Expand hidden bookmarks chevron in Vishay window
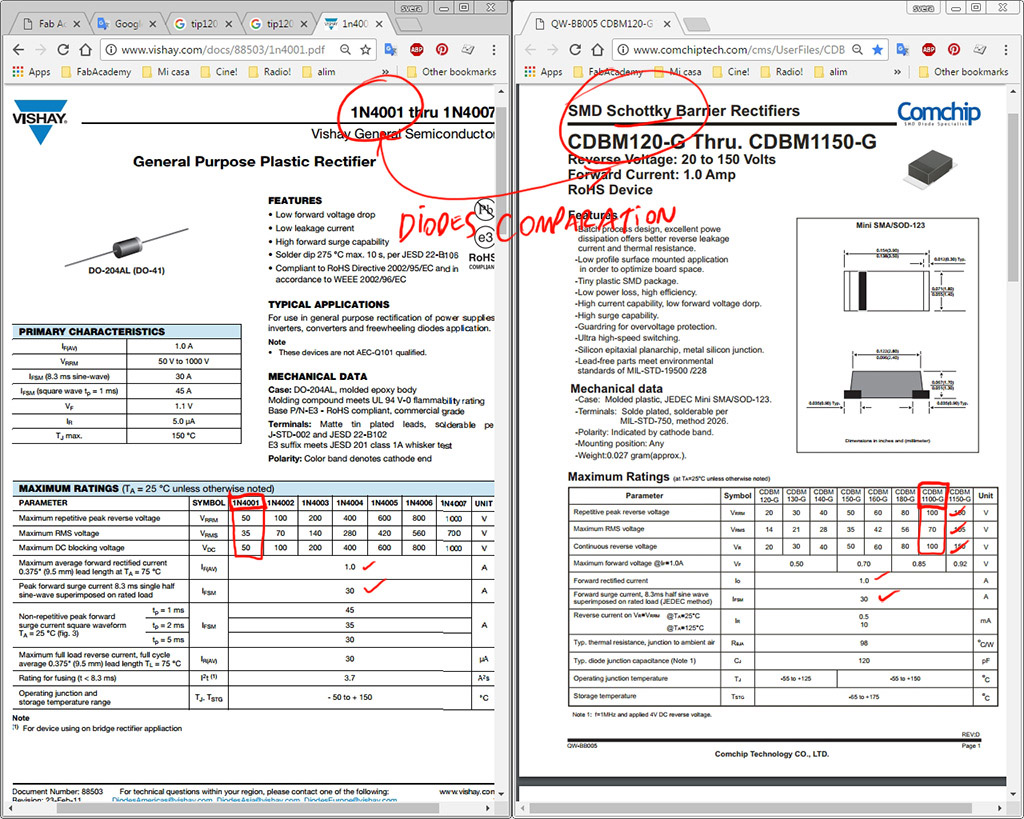The image size is (1024, 819). [x=385, y=72]
